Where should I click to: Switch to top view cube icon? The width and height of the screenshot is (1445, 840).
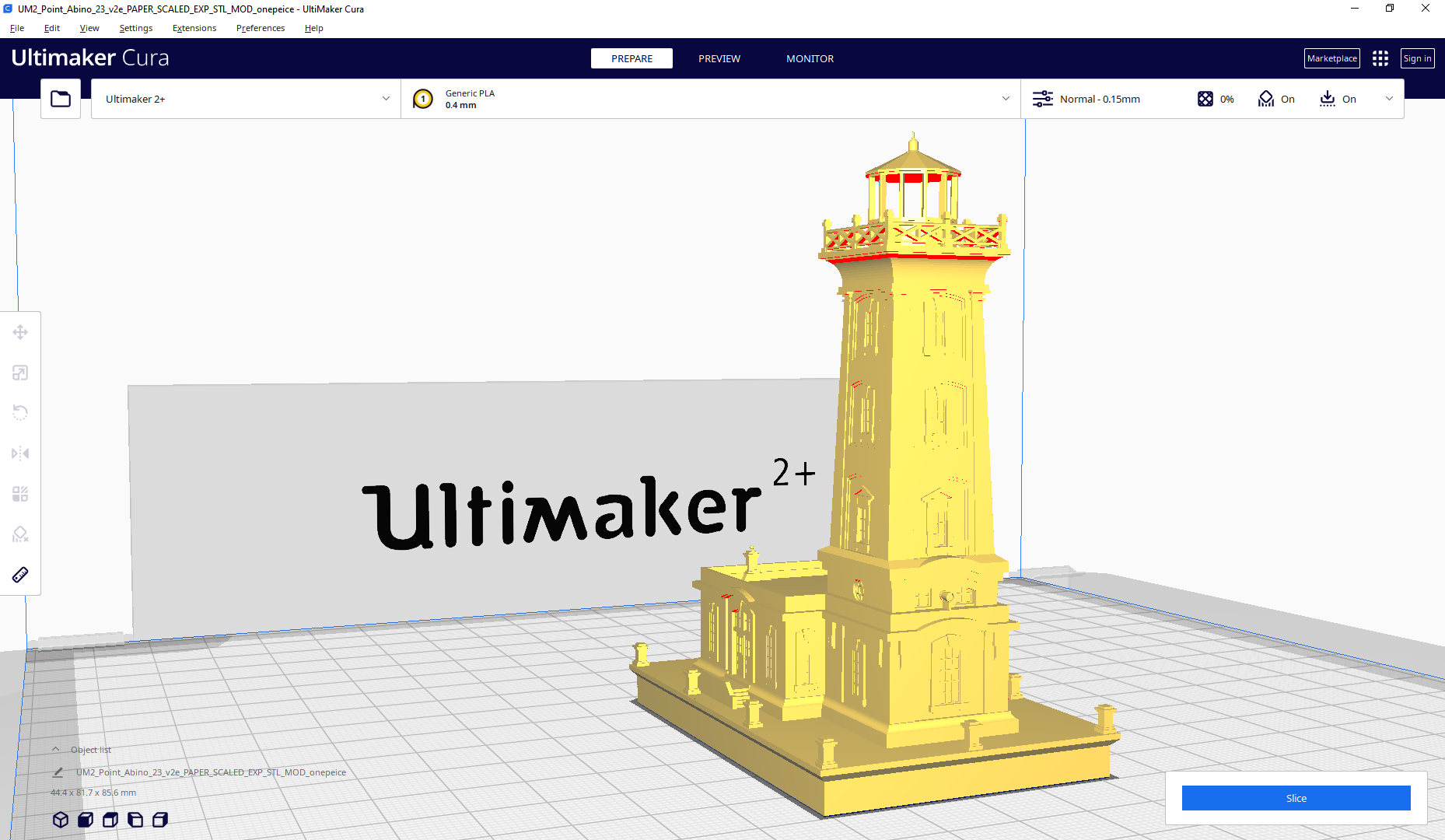pyautogui.click(x=110, y=820)
